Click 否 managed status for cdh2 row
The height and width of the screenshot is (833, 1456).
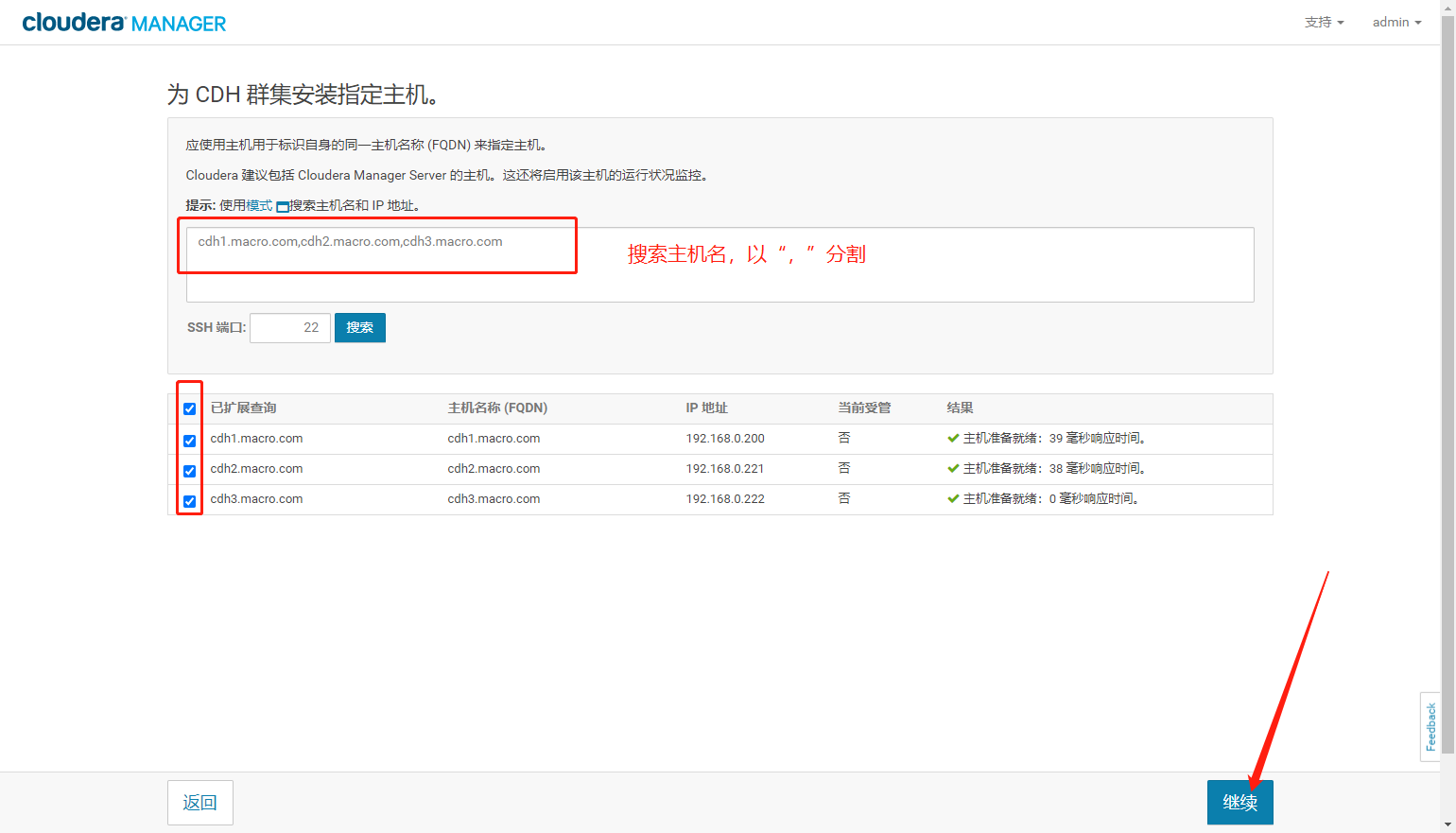844,468
